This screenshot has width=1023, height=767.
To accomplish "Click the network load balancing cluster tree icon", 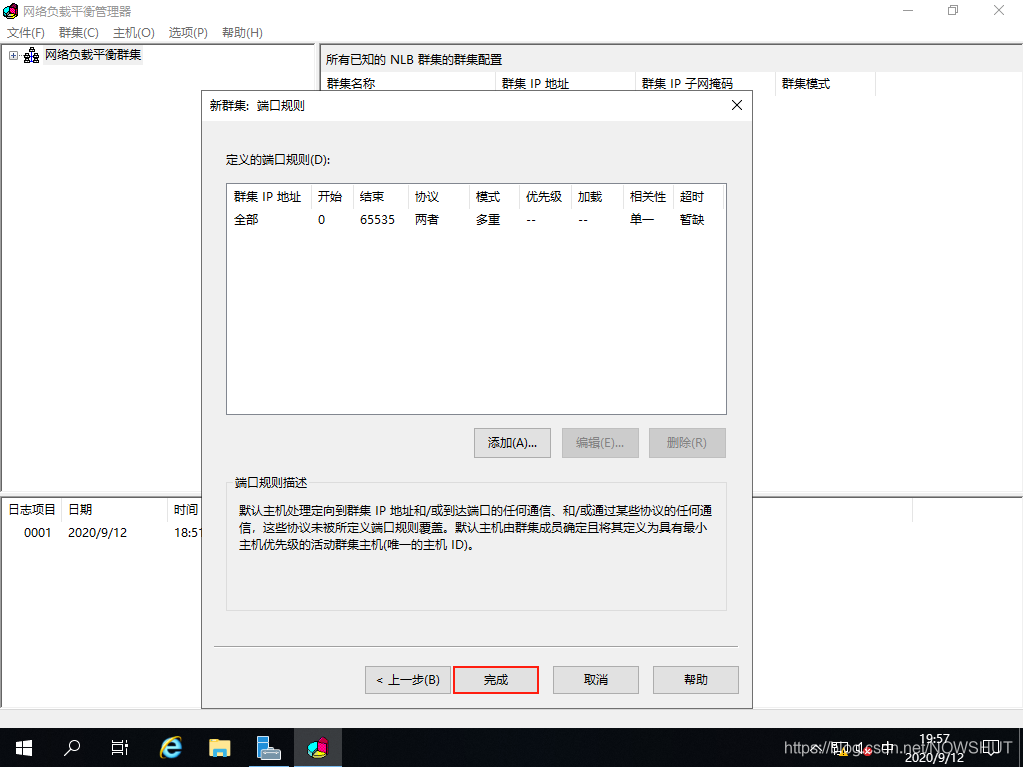I will pyautogui.click(x=31, y=55).
